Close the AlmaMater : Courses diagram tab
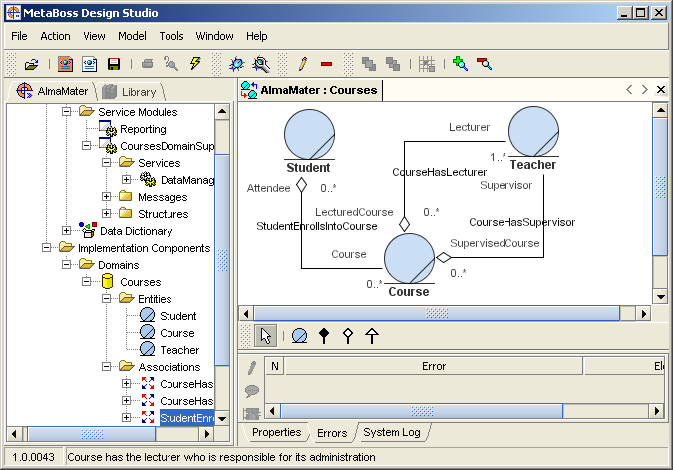Screen dimensions: 673x470 click(x=661, y=90)
